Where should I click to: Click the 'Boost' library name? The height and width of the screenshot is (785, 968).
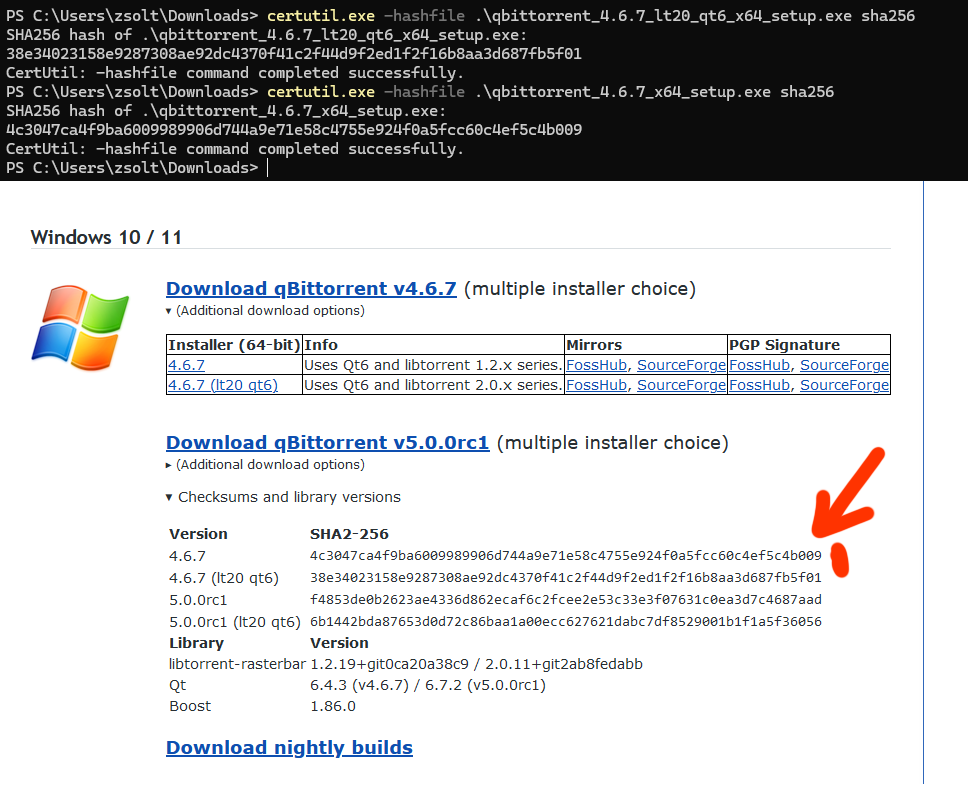click(x=190, y=707)
